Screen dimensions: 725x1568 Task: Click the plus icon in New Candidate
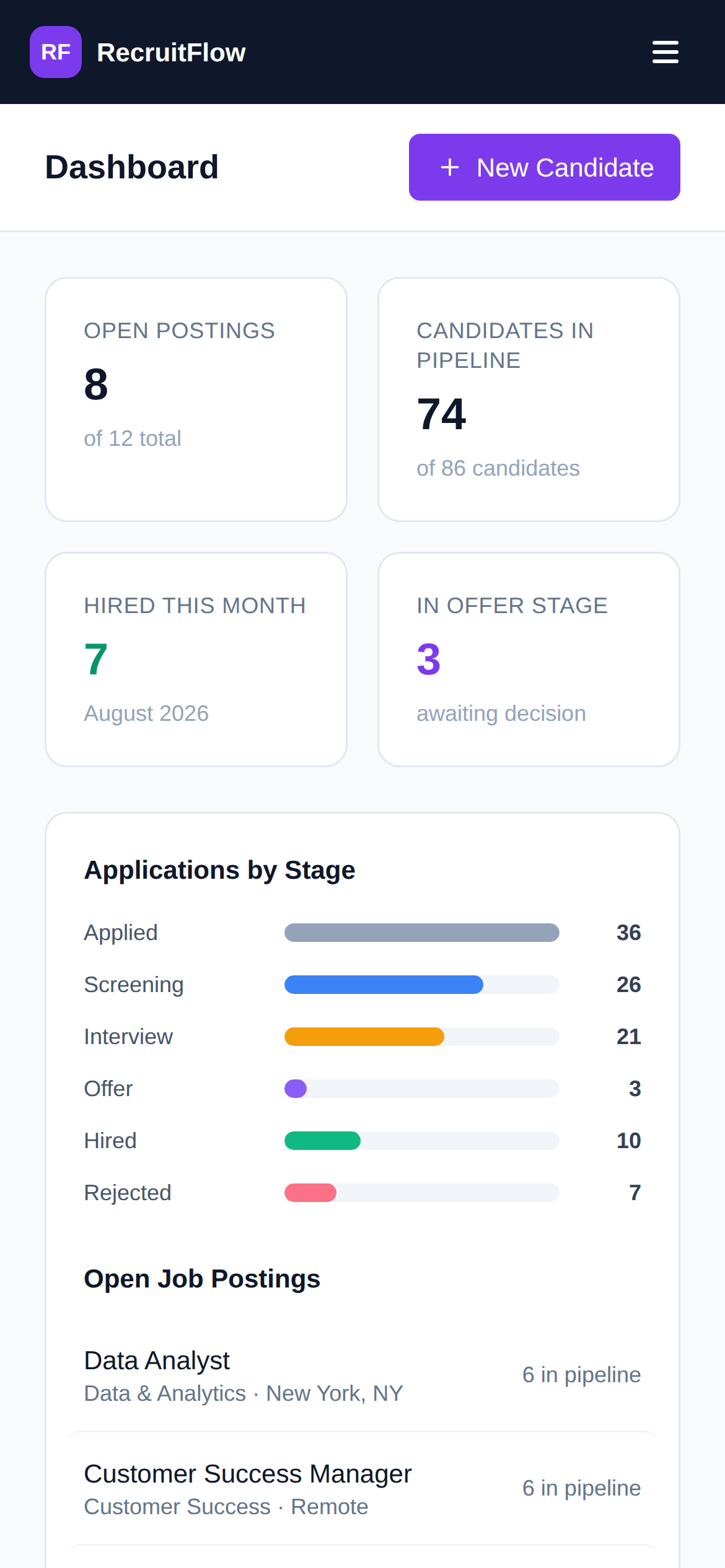coord(450,167)
